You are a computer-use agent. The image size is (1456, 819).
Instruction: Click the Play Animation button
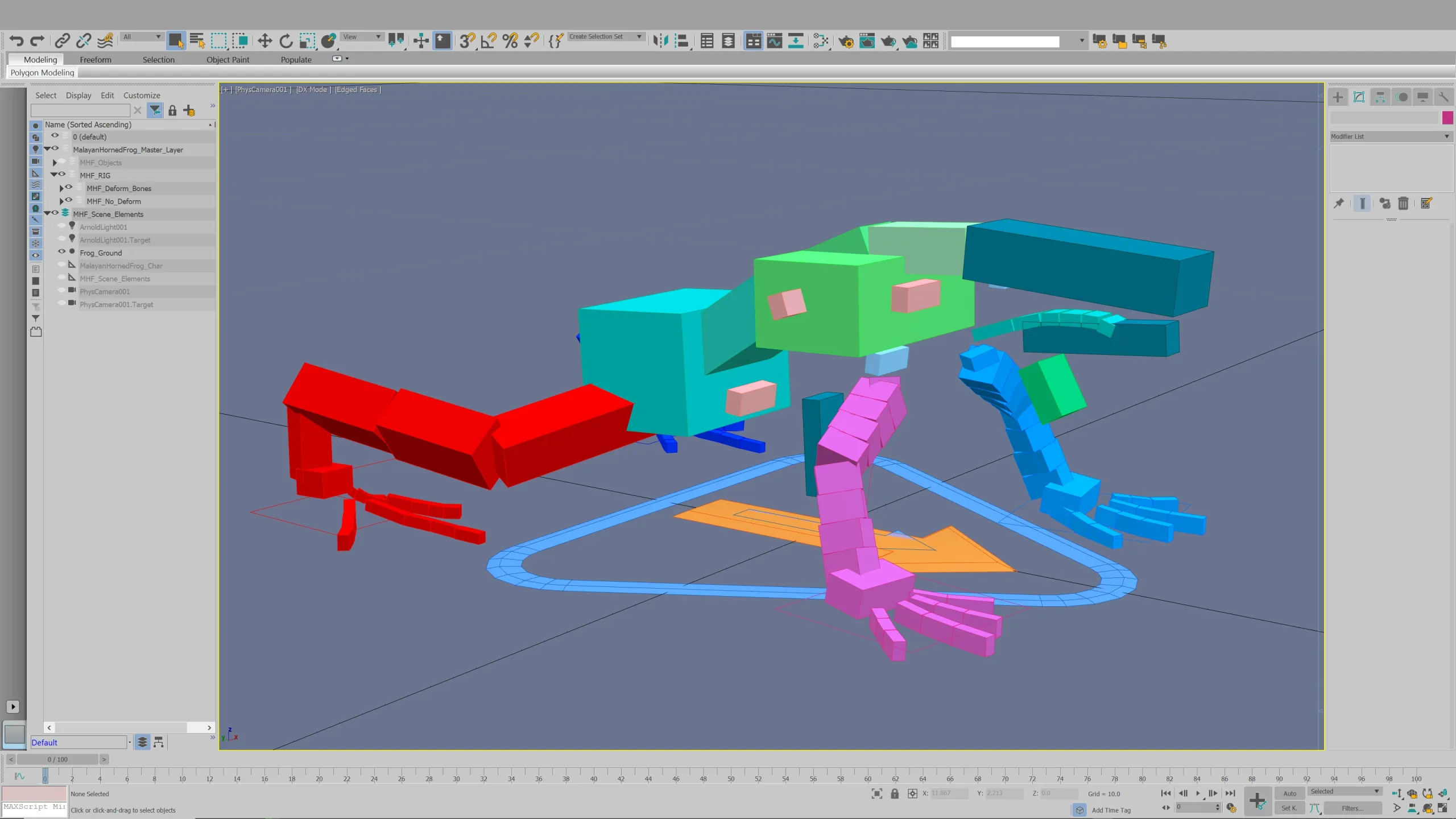[x=1198, y=793]
